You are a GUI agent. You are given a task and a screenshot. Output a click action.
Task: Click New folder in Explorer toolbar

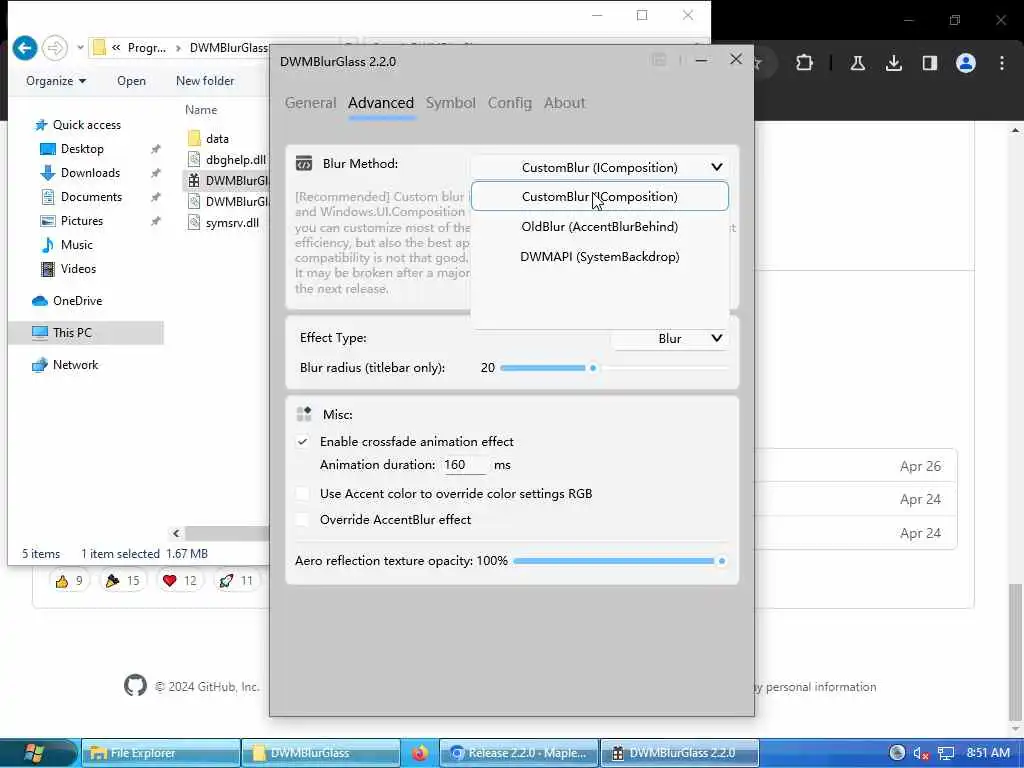point(205,81)
